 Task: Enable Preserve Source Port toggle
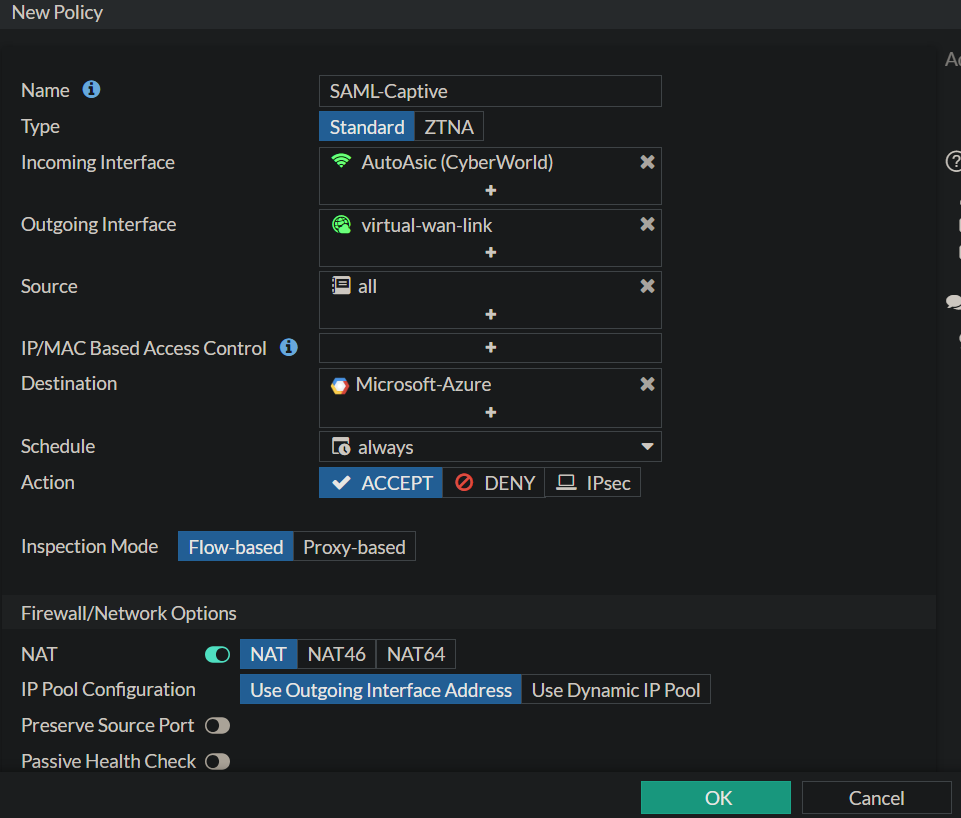click(x=217, y=725)
